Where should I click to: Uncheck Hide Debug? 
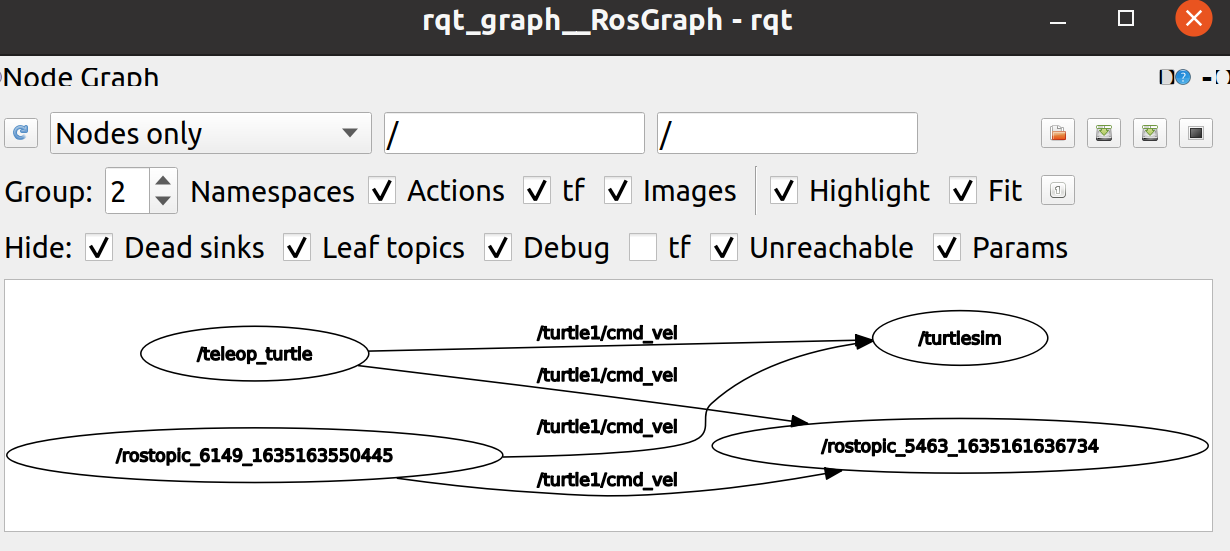(498, 247)
